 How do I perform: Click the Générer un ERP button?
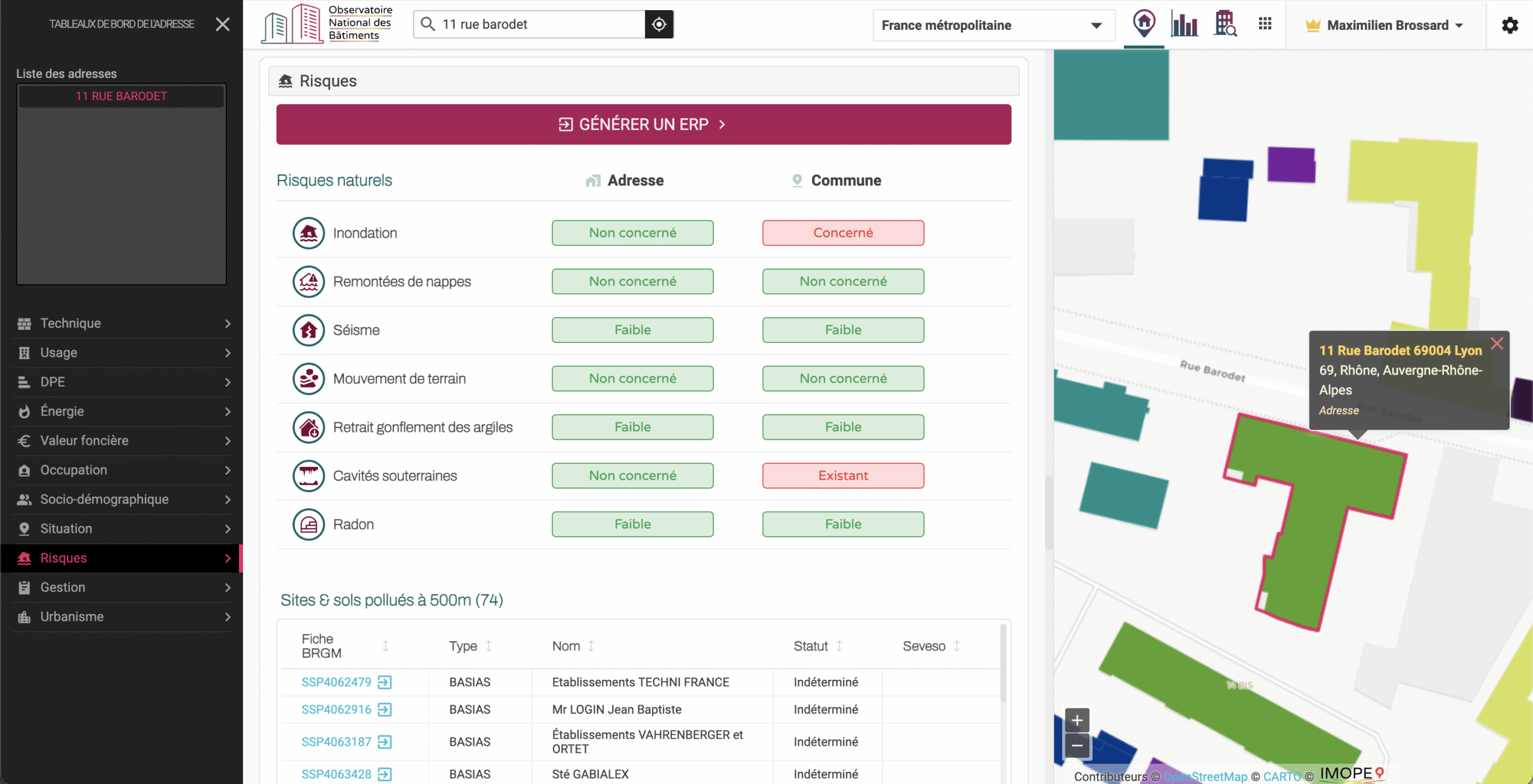(x=643, y=124)
